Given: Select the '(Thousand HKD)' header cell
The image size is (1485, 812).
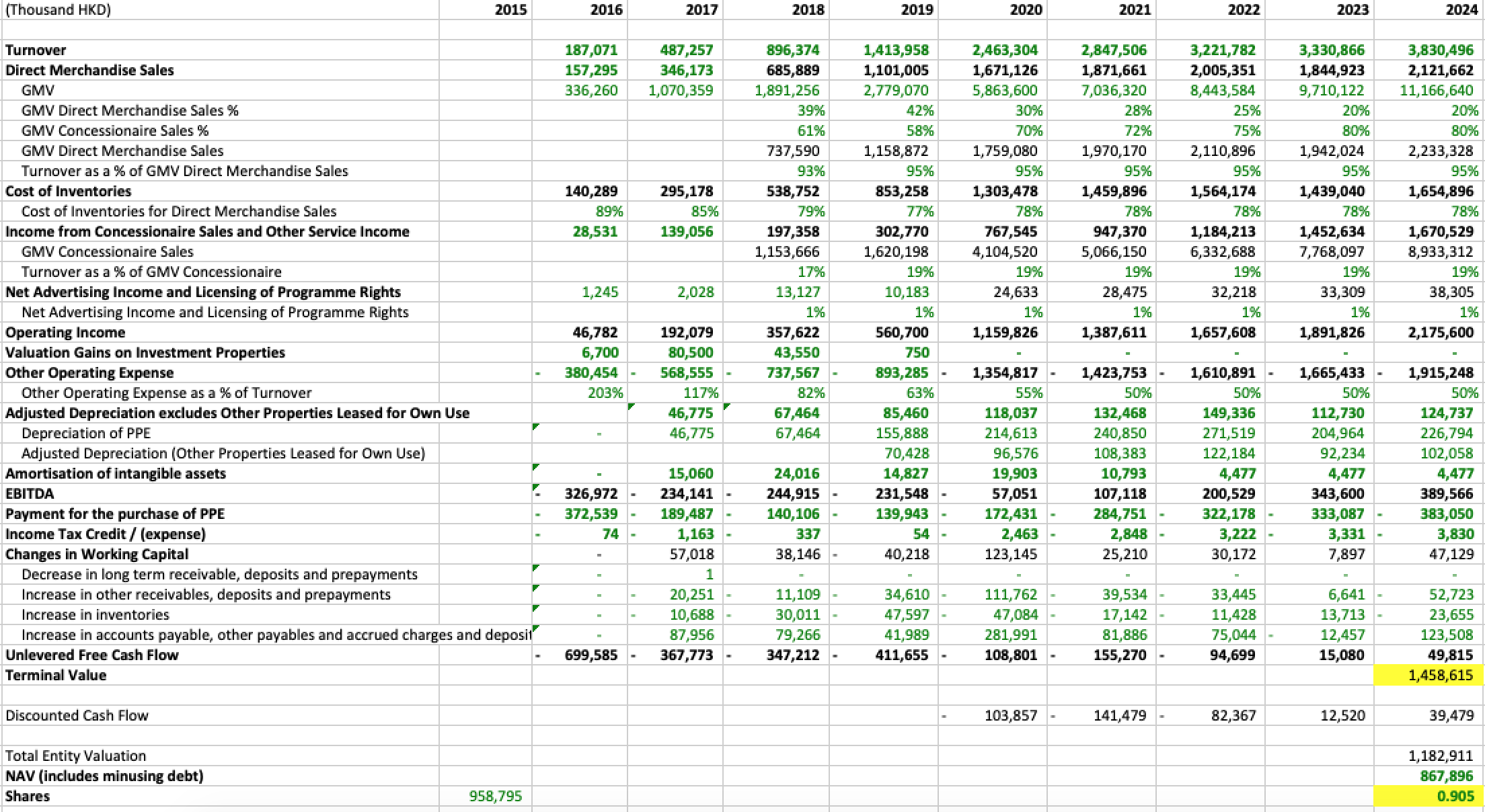Looking at the screenshot, I should 58,10.
